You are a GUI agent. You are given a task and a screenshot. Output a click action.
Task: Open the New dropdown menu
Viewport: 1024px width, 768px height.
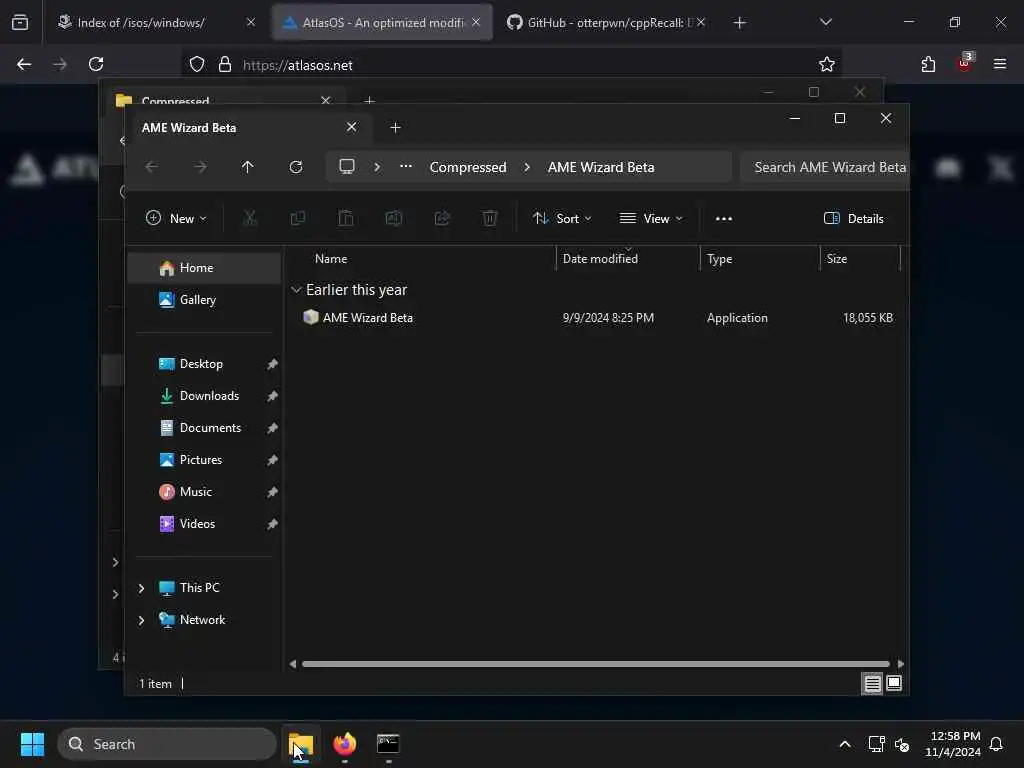[x=176, y=219]
